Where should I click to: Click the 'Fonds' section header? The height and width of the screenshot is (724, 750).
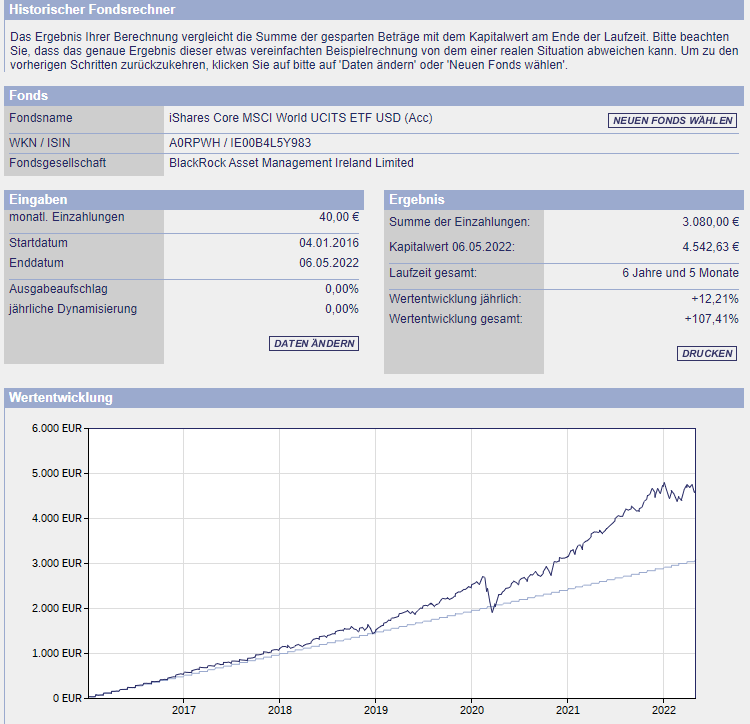coord(29,96)
